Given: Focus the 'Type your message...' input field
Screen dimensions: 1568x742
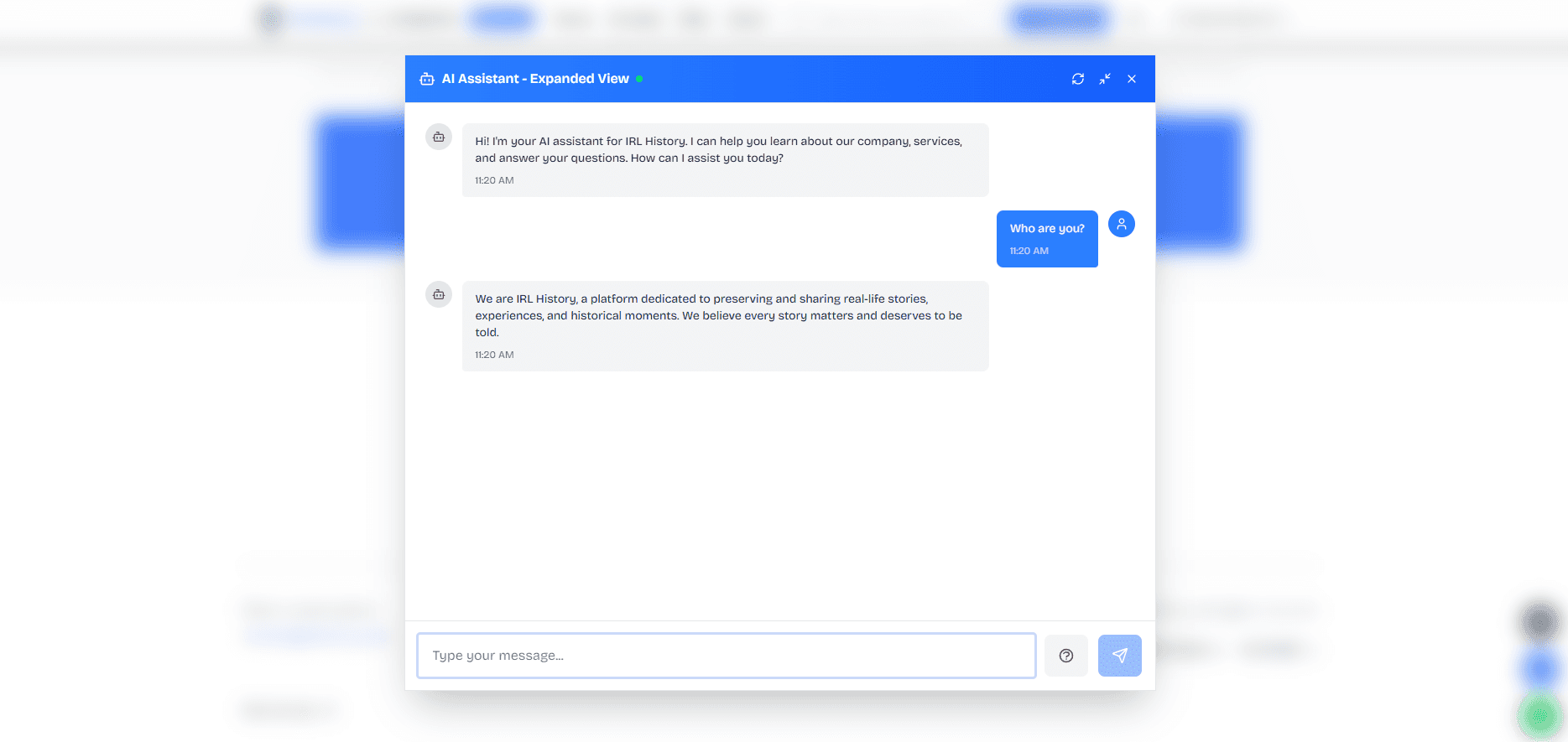Looking at the screenshot, I should coord(727,656).
